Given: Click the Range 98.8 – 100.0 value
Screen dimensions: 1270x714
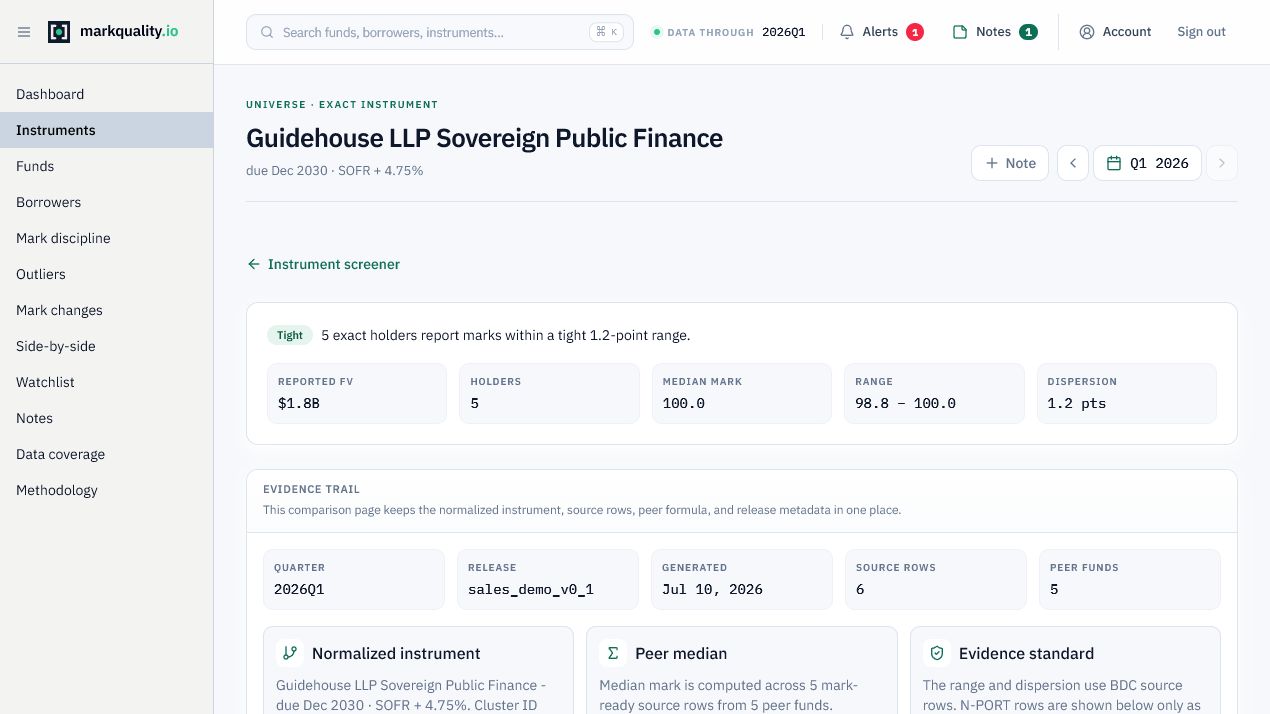Looking at the screenshot, I should click(906, 403).
